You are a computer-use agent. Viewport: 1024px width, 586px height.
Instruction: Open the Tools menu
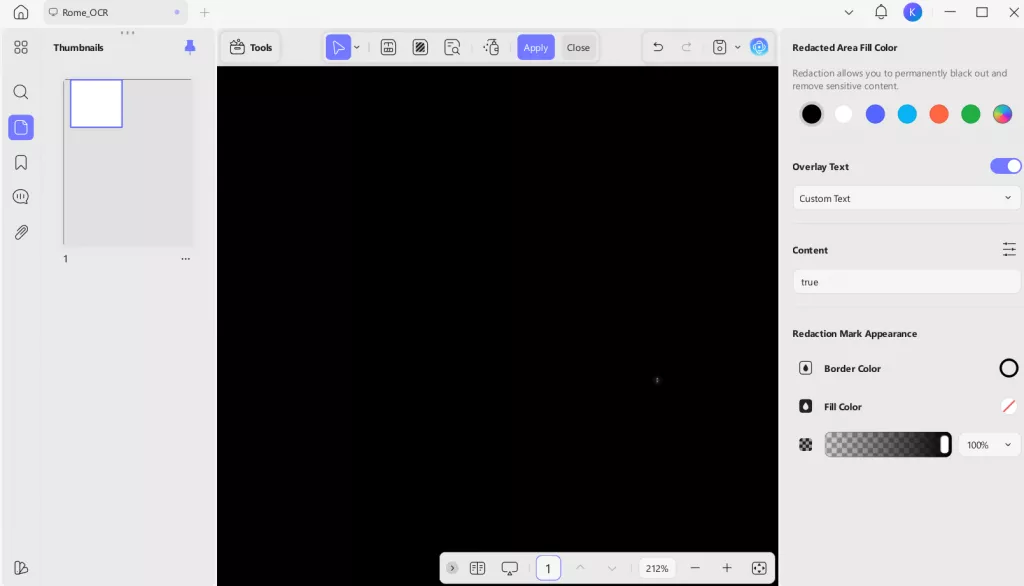(x=250, y=46)
